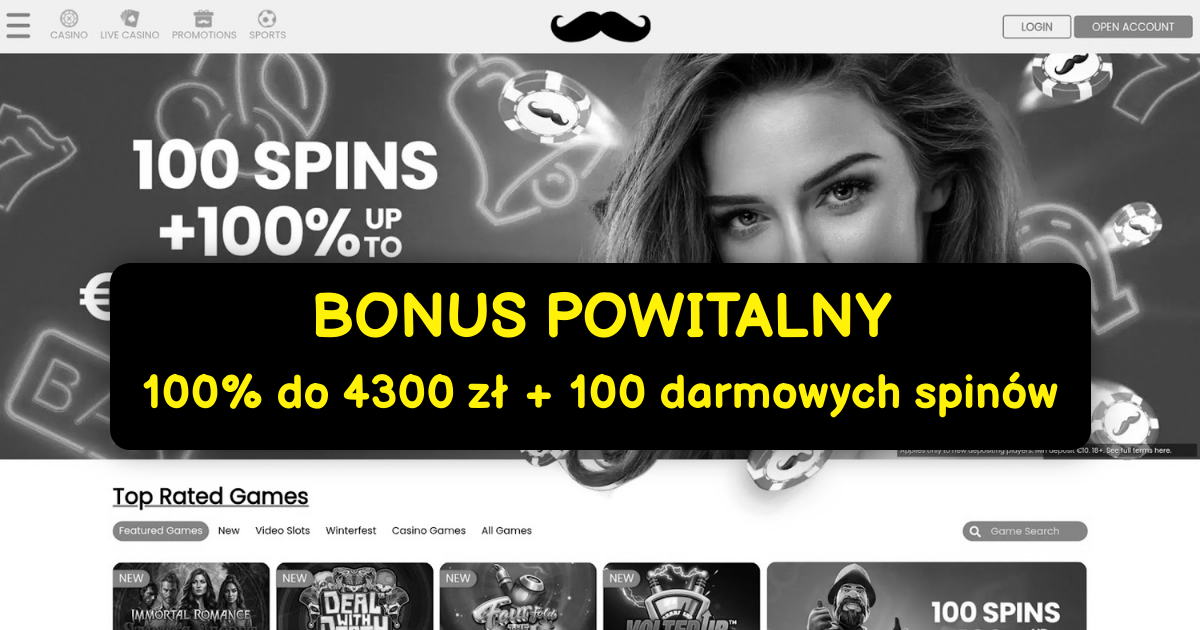Open the Sports ball icon

tap(267, 18)
